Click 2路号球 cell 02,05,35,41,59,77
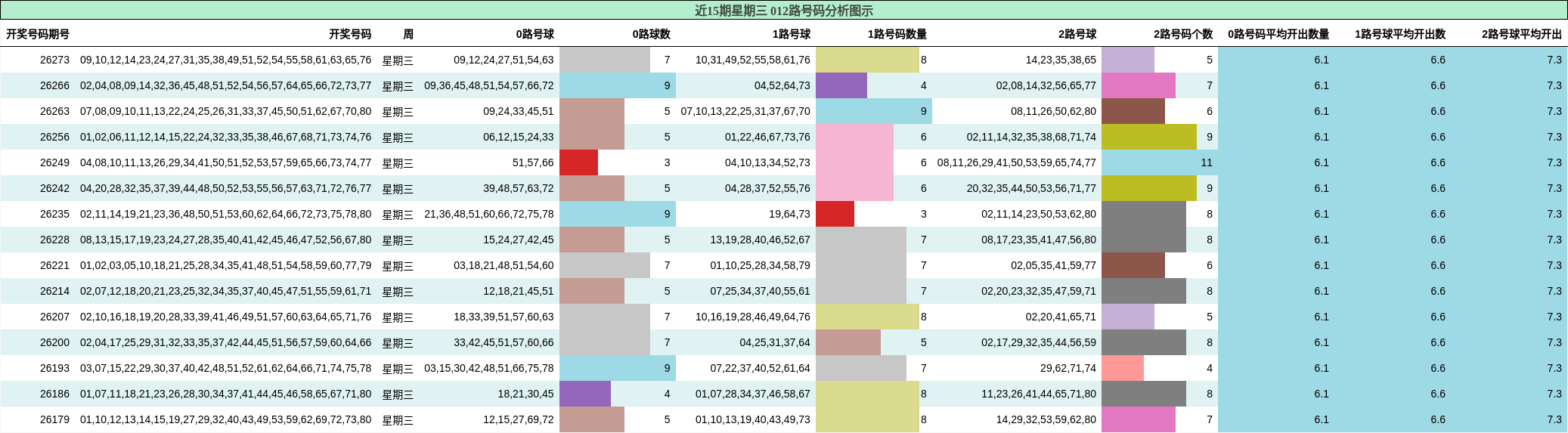1568x433 pixels. point(1053,265)
